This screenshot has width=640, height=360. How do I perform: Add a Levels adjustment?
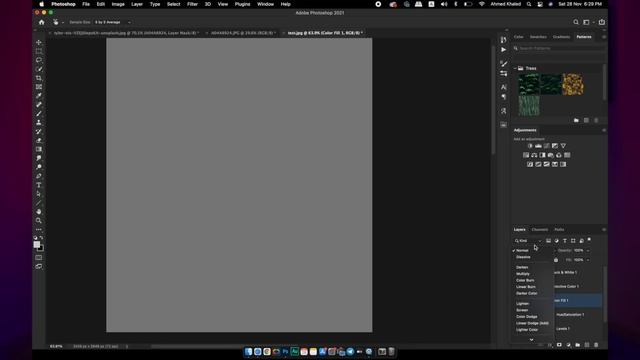click(538, 146)
